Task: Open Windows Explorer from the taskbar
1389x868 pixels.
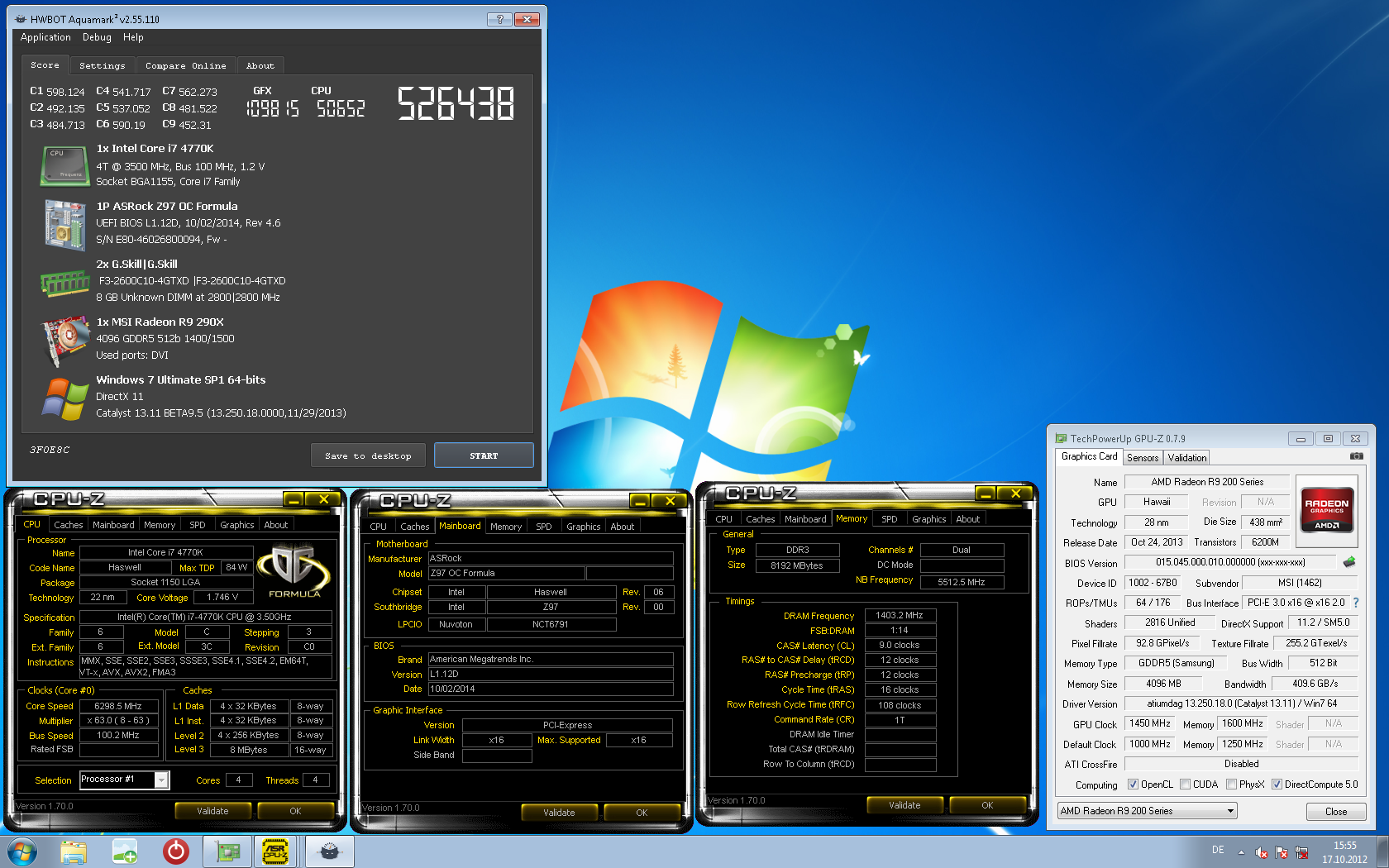Action: [x=74, y=851]
